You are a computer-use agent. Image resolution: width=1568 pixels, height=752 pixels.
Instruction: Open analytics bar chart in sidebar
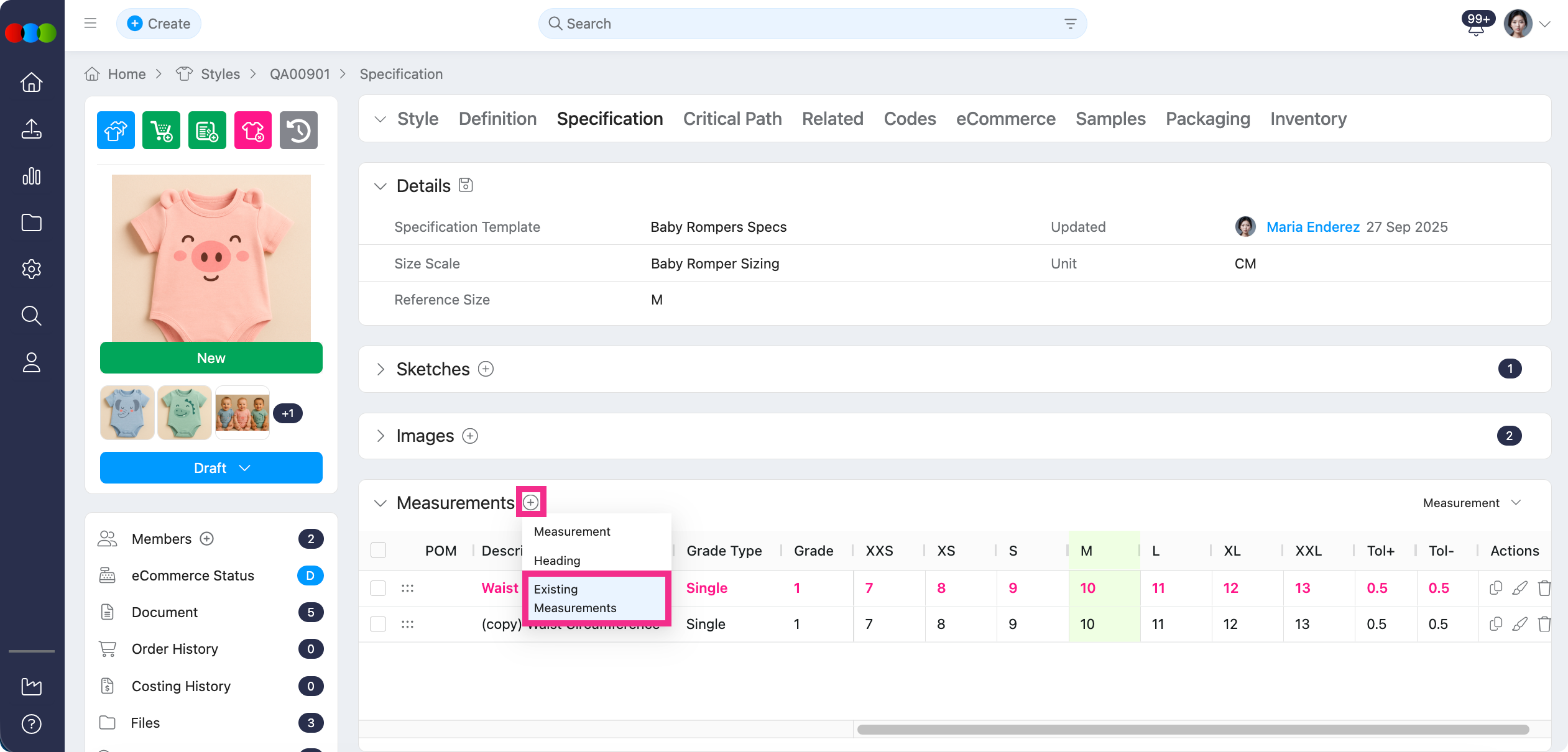32,177
